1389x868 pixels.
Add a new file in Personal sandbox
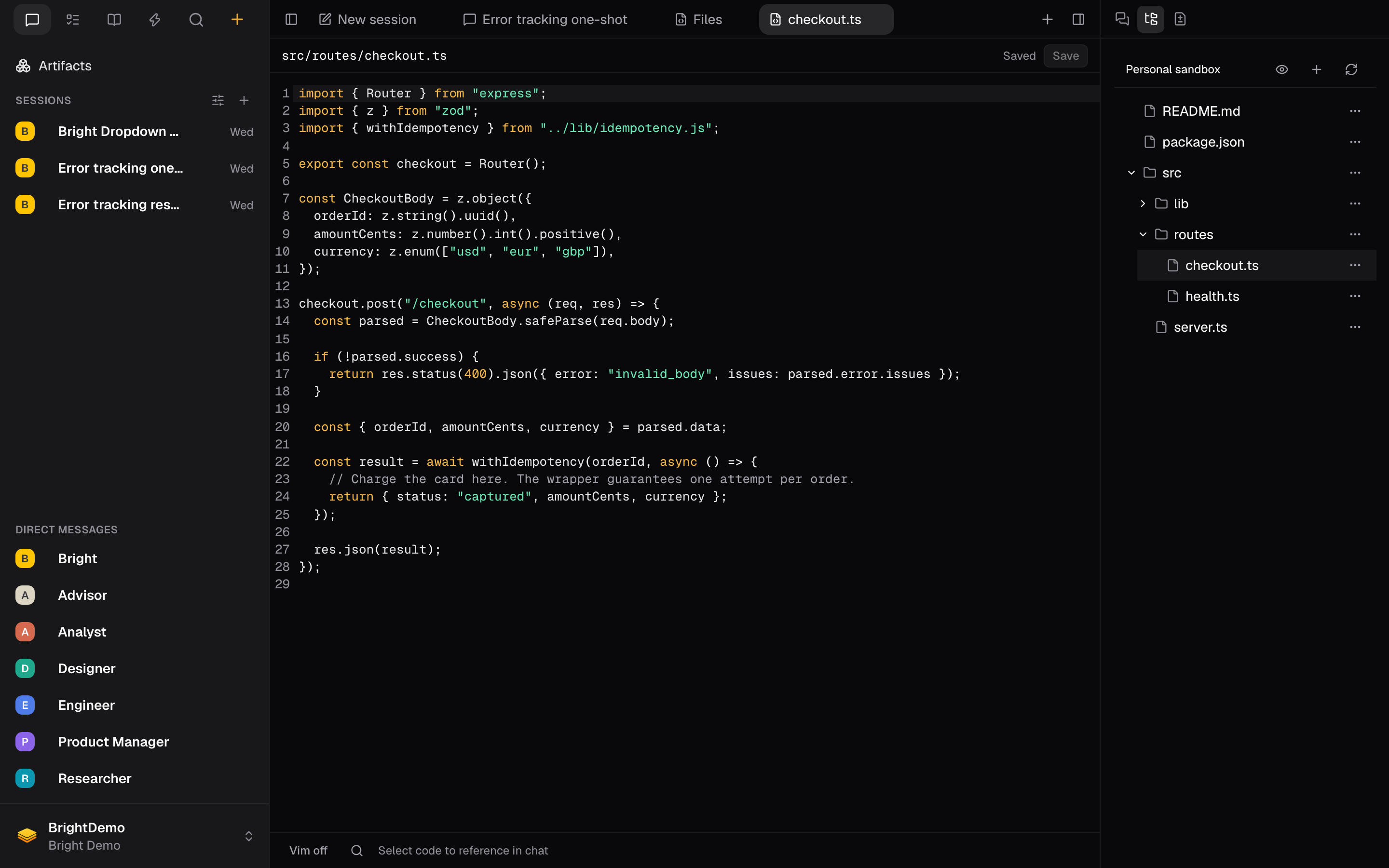pos(1317,69)
